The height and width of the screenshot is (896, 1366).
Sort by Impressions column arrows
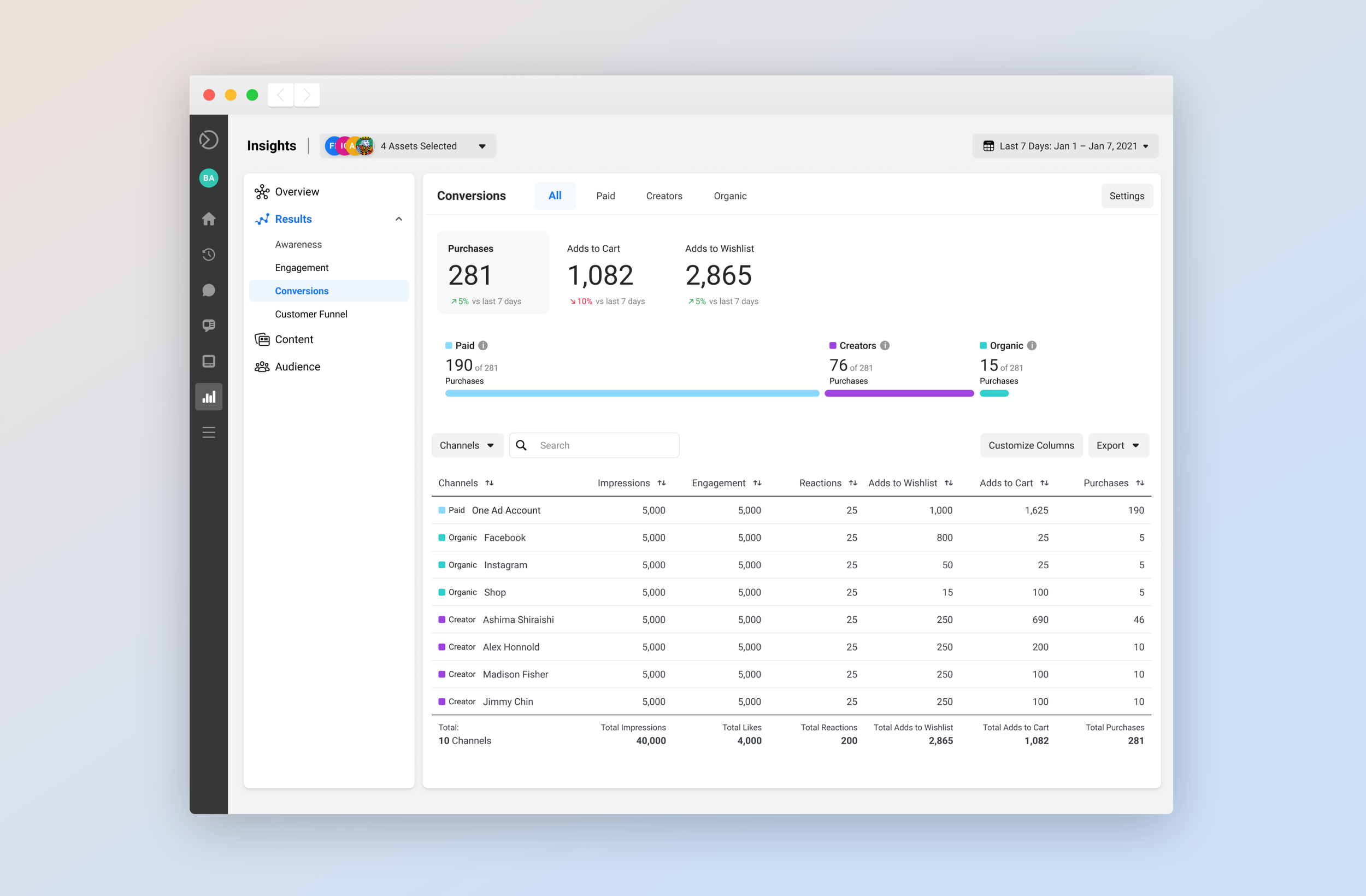click(661, 483)
